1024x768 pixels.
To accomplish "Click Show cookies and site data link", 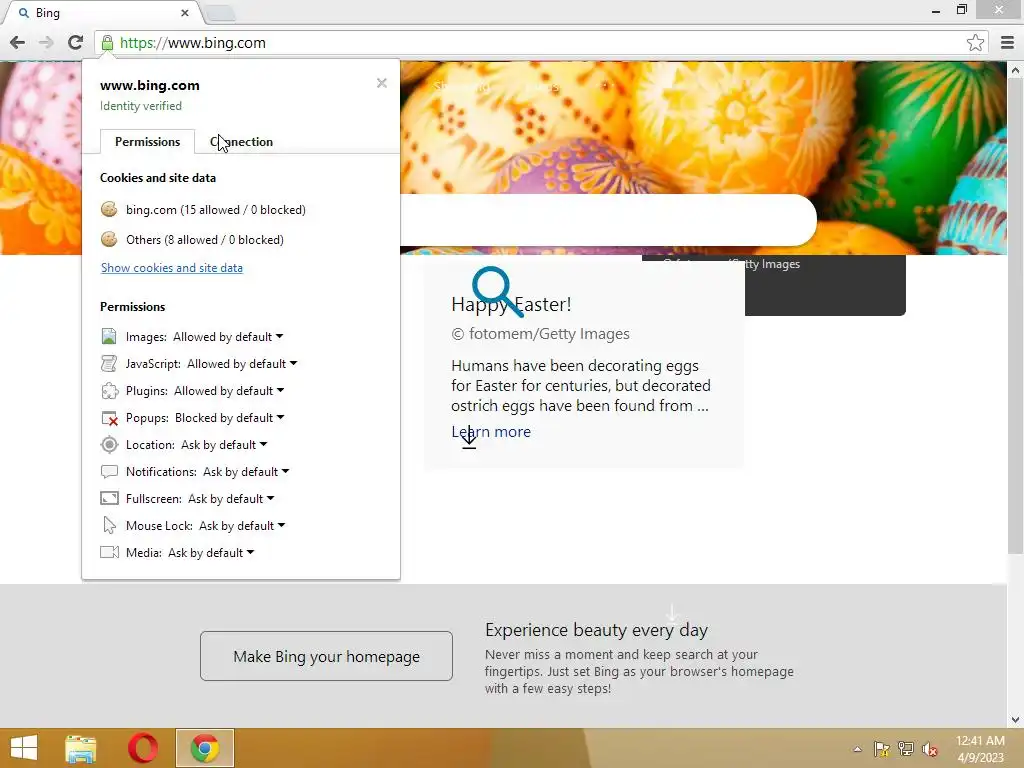I will [x=172, y=268].
